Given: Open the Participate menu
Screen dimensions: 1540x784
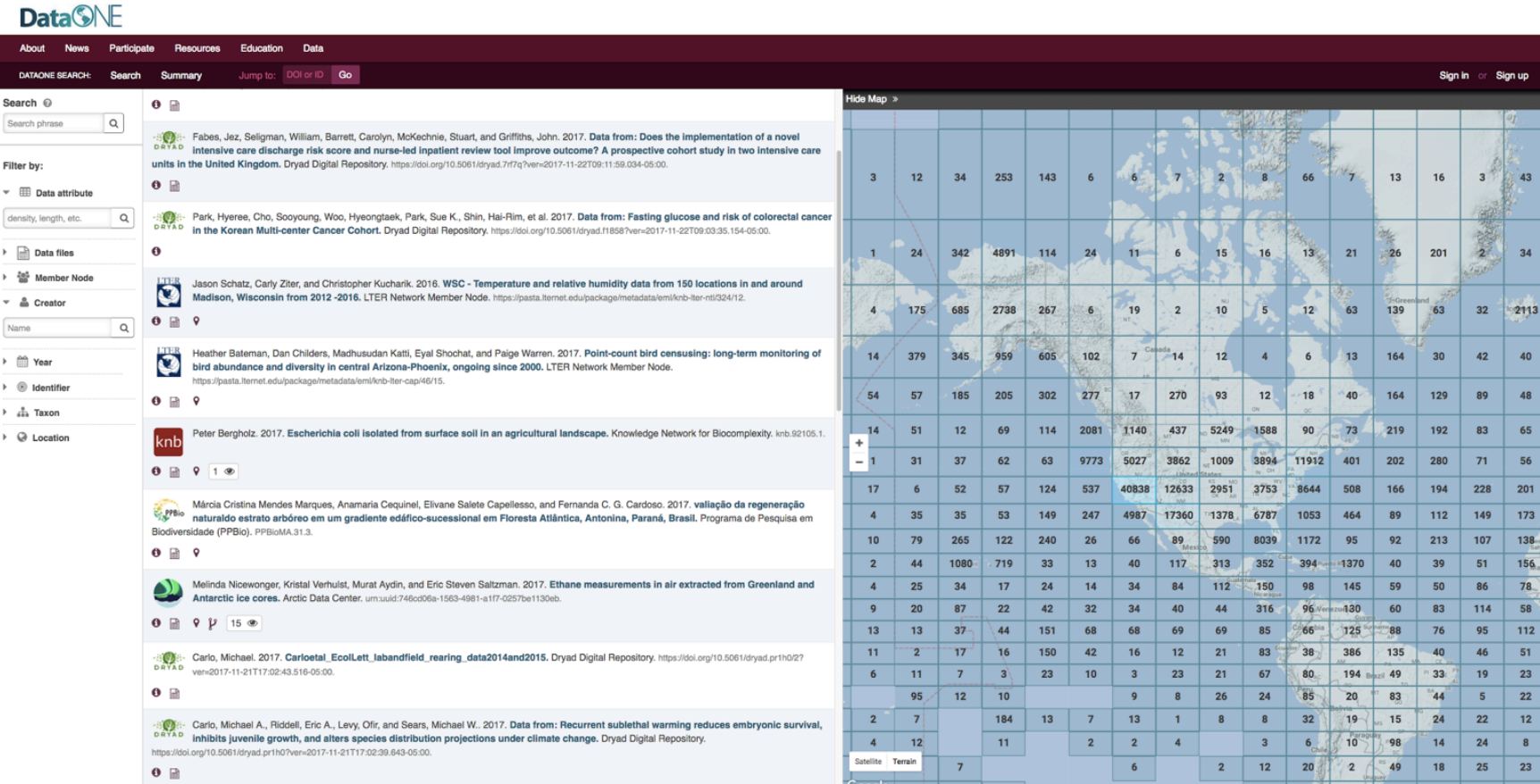Looking at the screenshot, I should click(x=131, y=48).
